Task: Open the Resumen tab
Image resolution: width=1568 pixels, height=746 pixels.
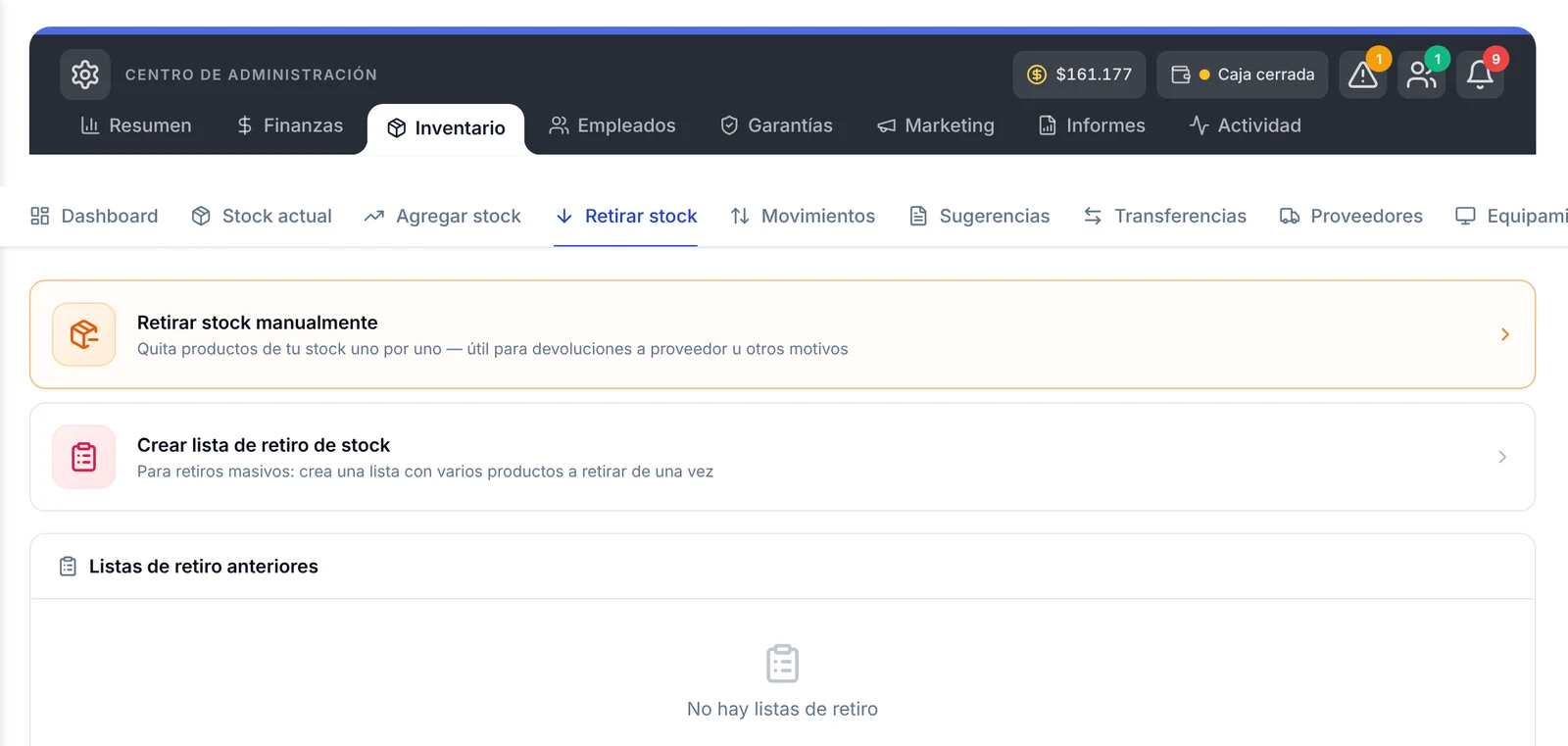Action: [136, 125]
